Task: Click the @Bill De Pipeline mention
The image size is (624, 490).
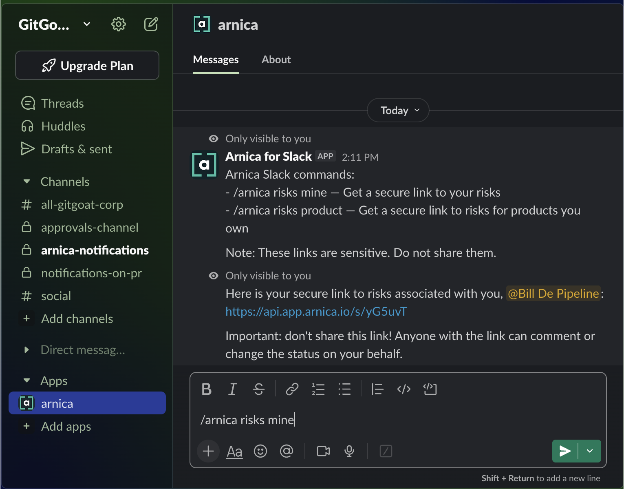Action: (553, 294)
